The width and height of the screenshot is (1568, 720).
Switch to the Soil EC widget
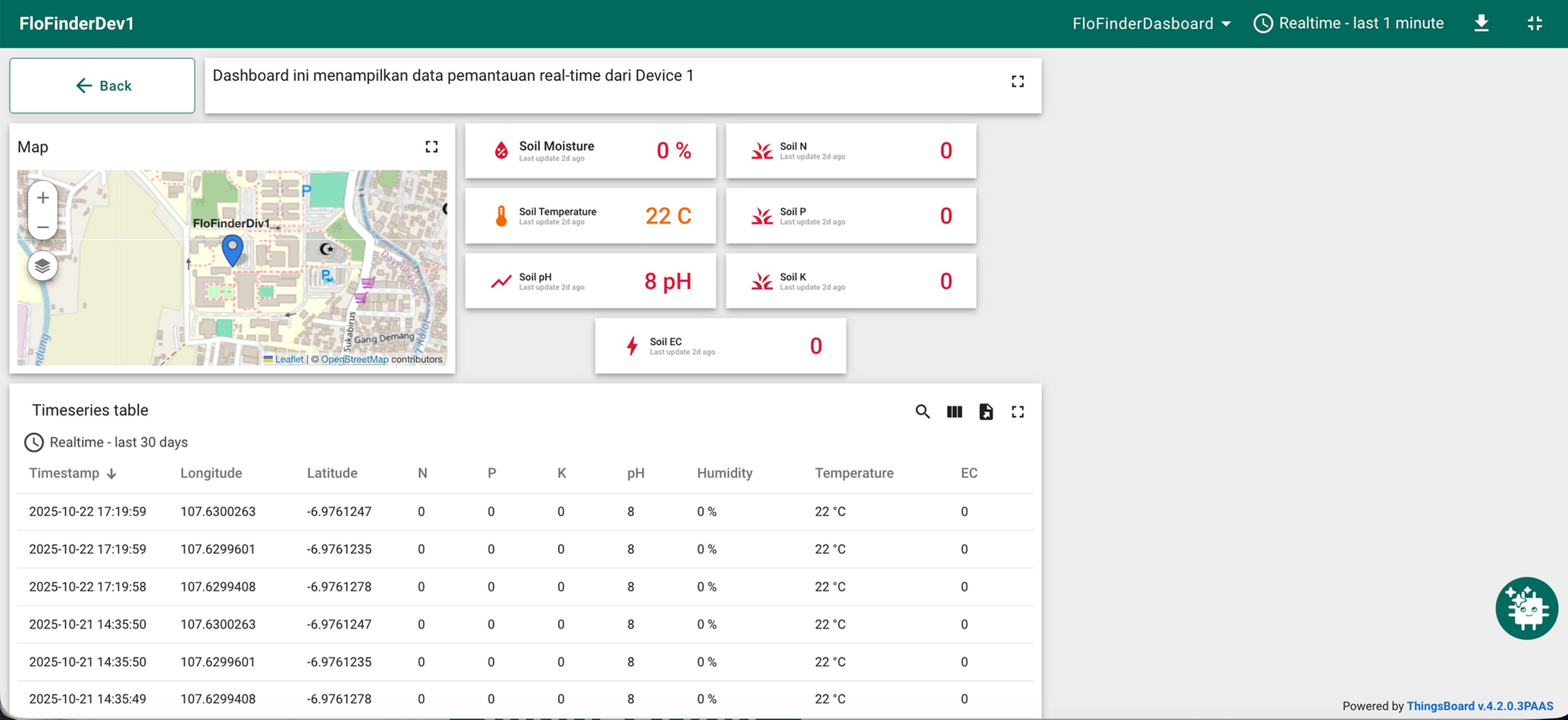[x=721, y=346]
